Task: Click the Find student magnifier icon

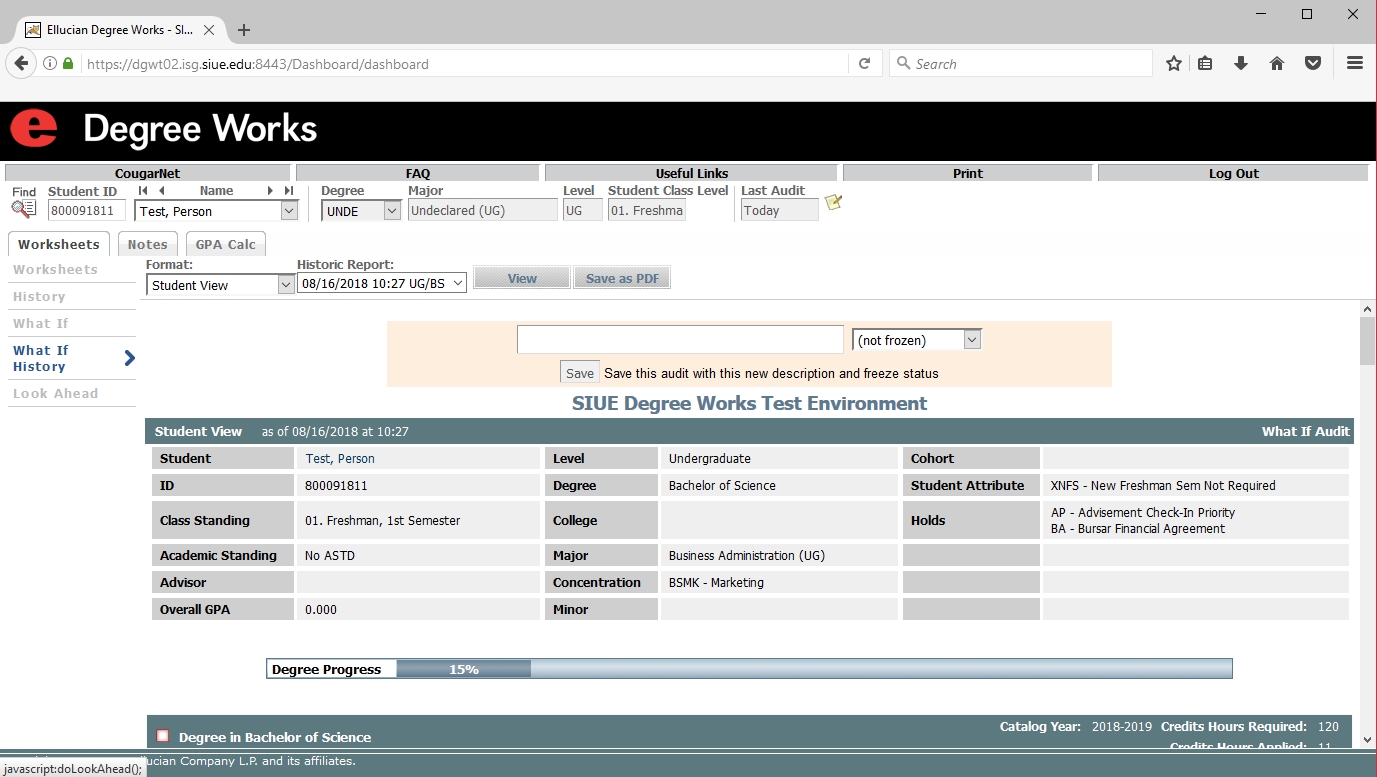Action: point(23,209)
